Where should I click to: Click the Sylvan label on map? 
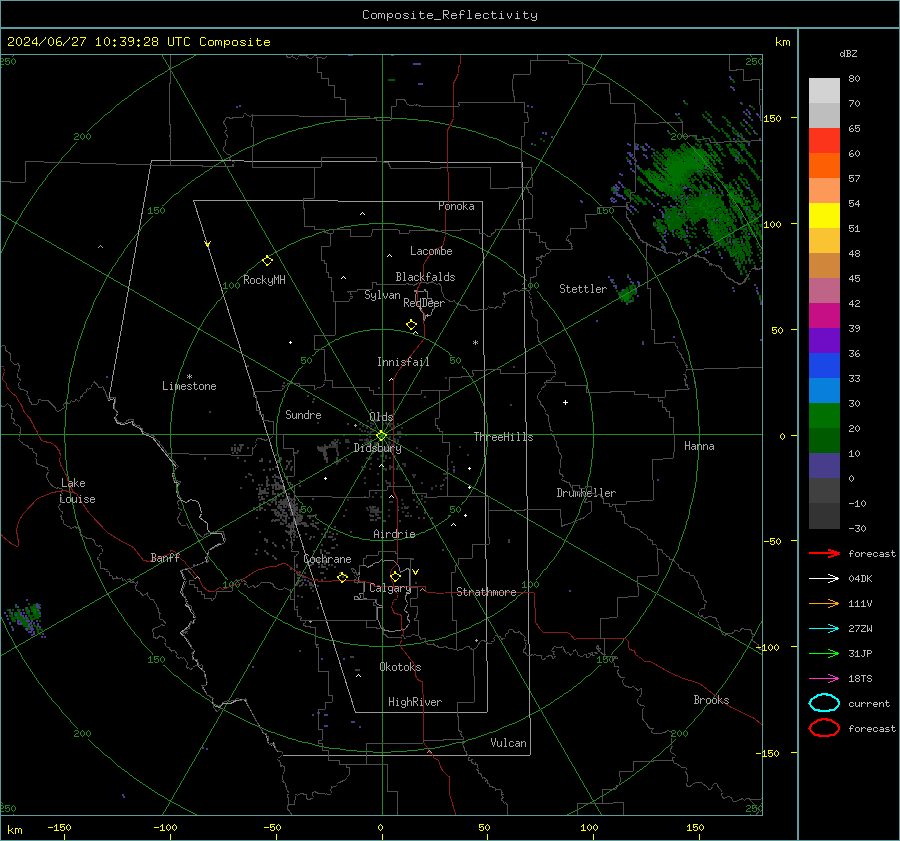coord(382,295)
